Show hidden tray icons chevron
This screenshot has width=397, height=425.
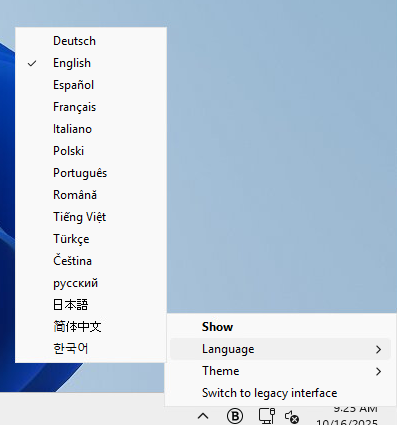click(x=203, y=416)
